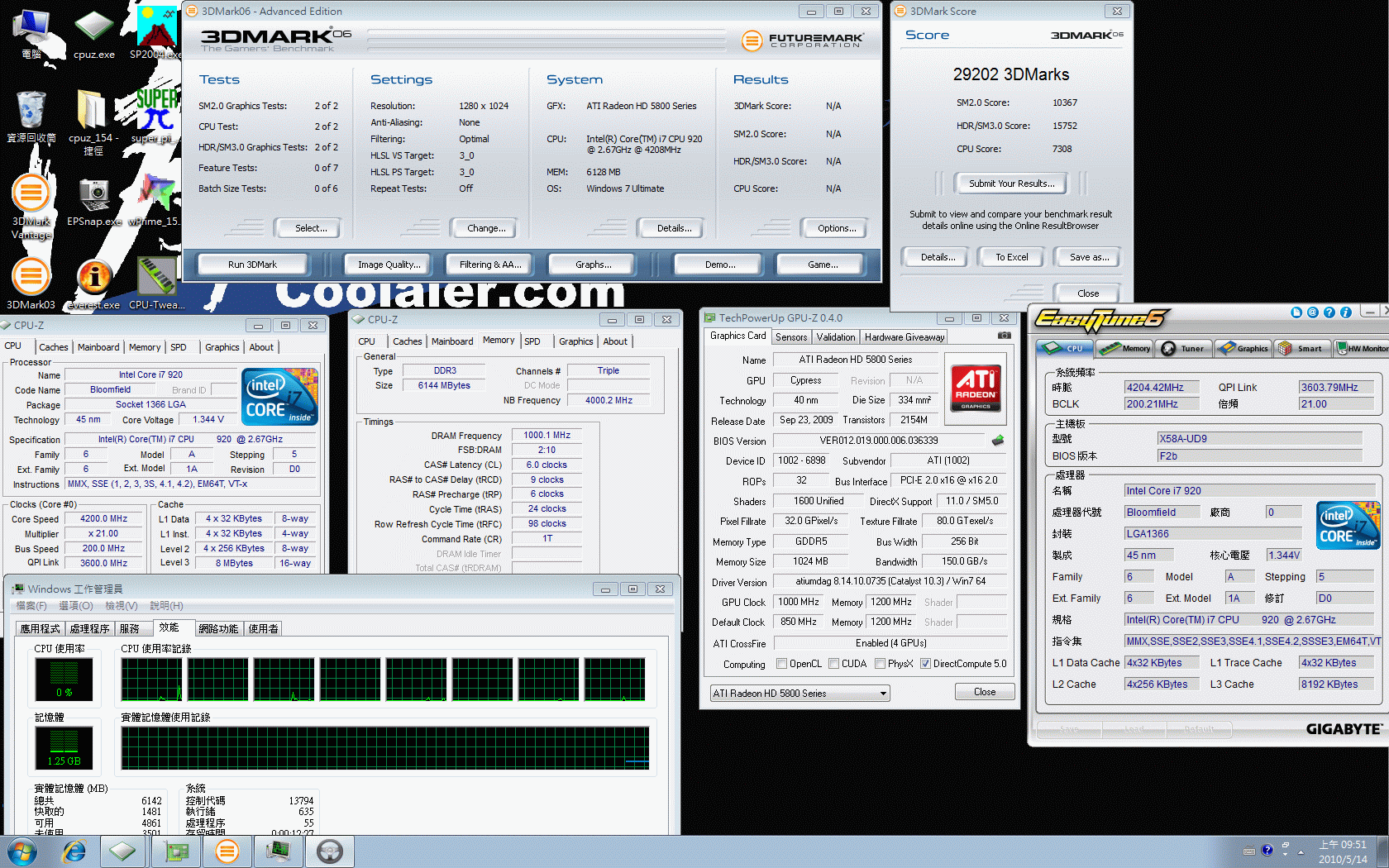The width and height of the screenshot is (1389, 868).
Task: Click Save as in 3DMark Score window
Action: pos(1088,257)
